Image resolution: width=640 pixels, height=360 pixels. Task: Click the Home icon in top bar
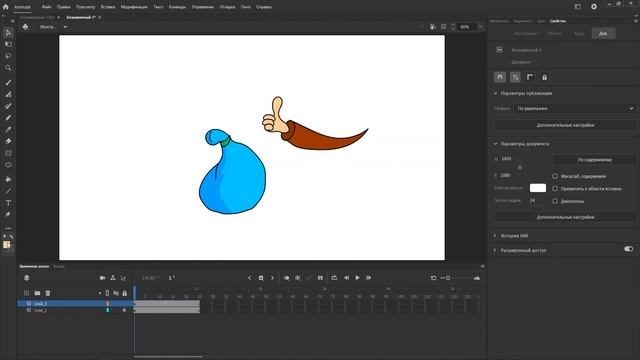pyautogui.click(x=5, y=7)
